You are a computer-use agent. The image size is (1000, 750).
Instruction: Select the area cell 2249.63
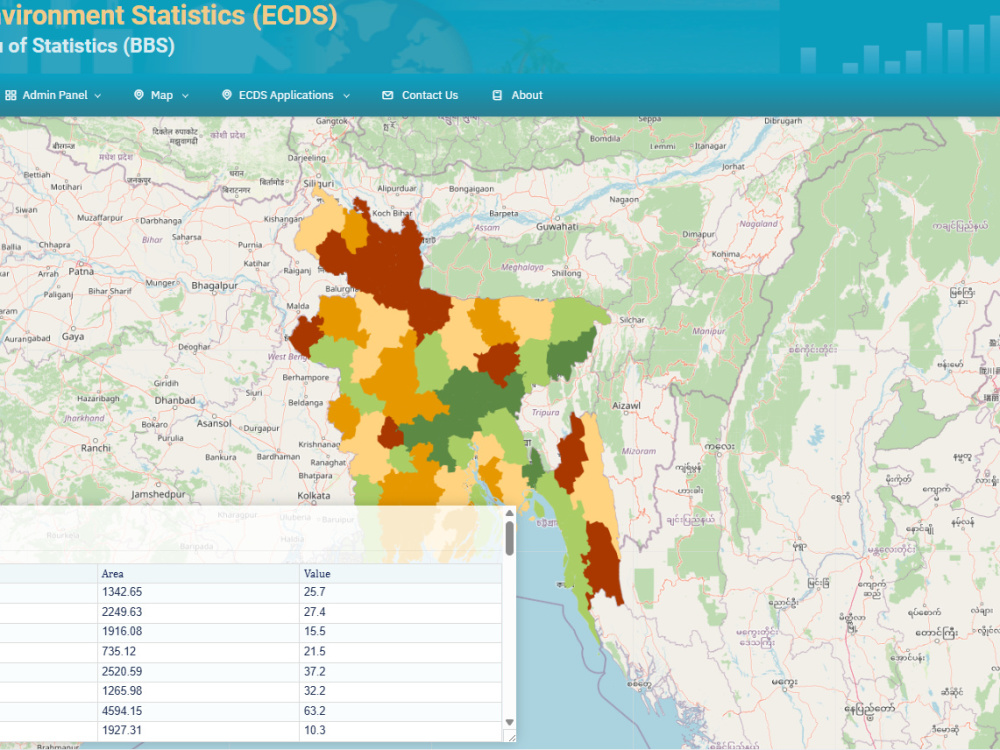[x=198, y=612]
